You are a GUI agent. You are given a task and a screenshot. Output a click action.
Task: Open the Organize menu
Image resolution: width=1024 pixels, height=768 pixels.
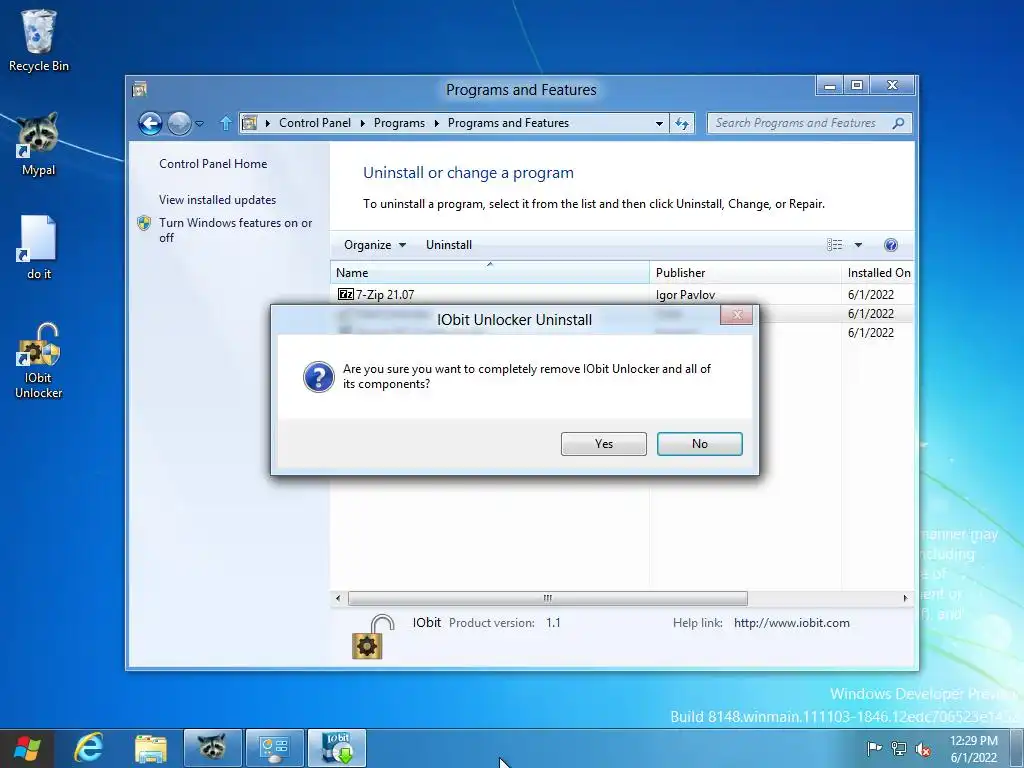(375, 245)
